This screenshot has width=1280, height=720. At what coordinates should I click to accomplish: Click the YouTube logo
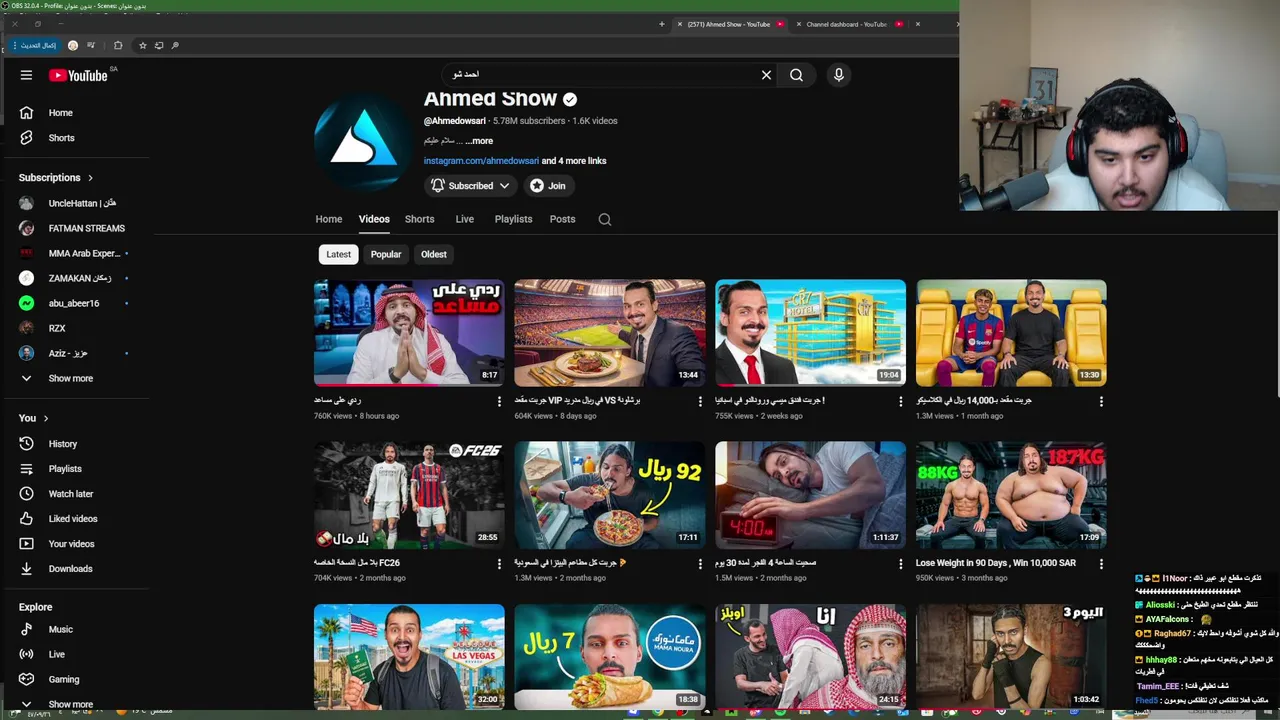[x=78, y=75]
